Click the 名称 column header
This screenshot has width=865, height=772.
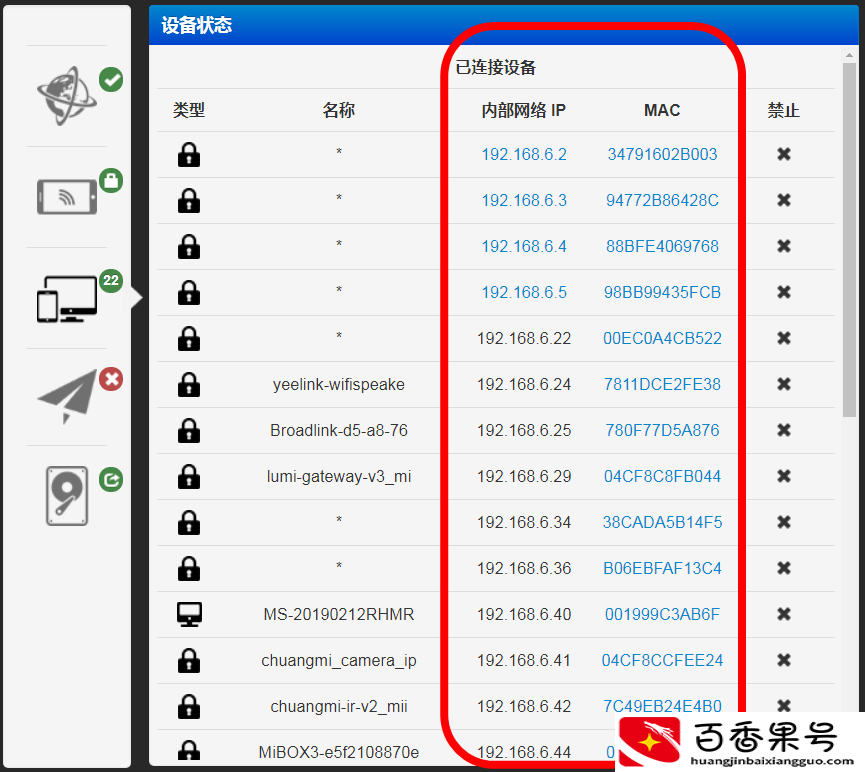click(339, 110)
